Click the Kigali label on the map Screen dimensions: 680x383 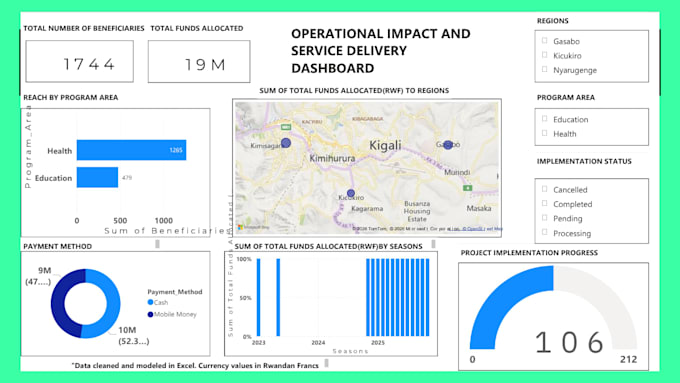[385, 145]
